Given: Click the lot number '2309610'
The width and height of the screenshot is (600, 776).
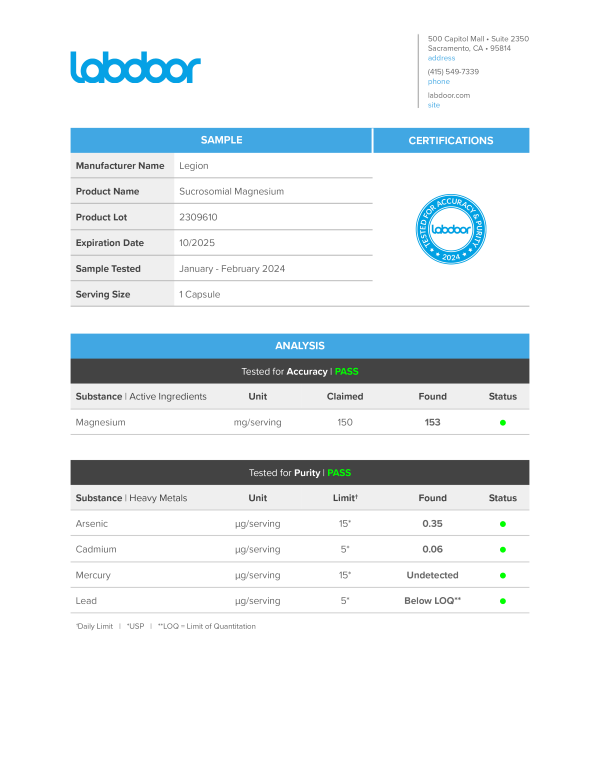Looking at the screenshot, I should click(198, 217).
